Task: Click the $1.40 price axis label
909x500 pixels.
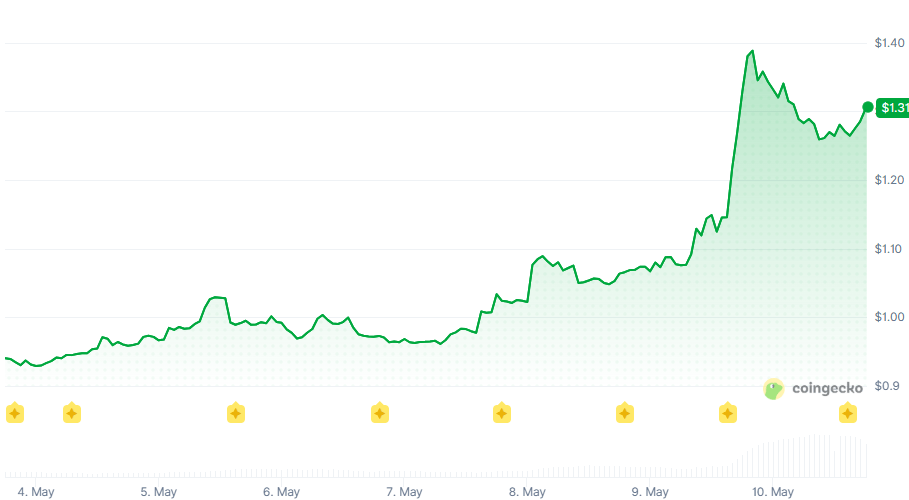Action: (889, 43)
